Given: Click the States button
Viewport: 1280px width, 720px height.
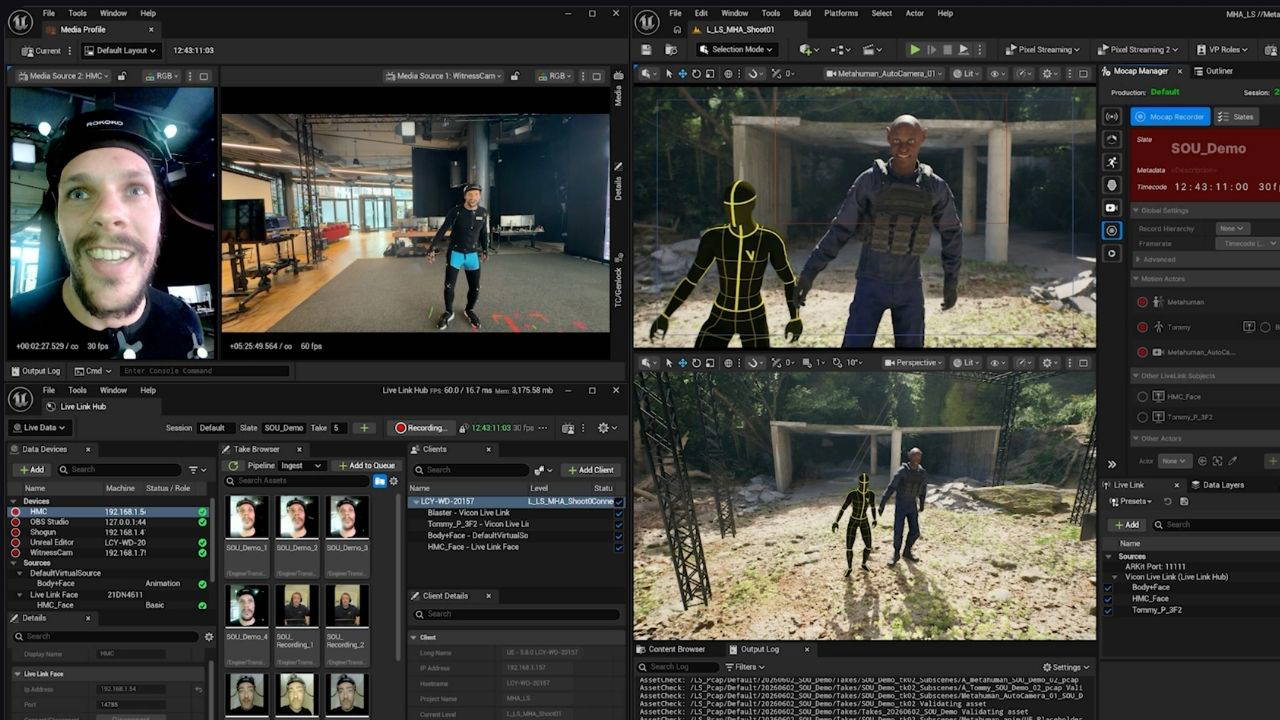Looking at the screenshot, I should click(x=1237, y=117).
